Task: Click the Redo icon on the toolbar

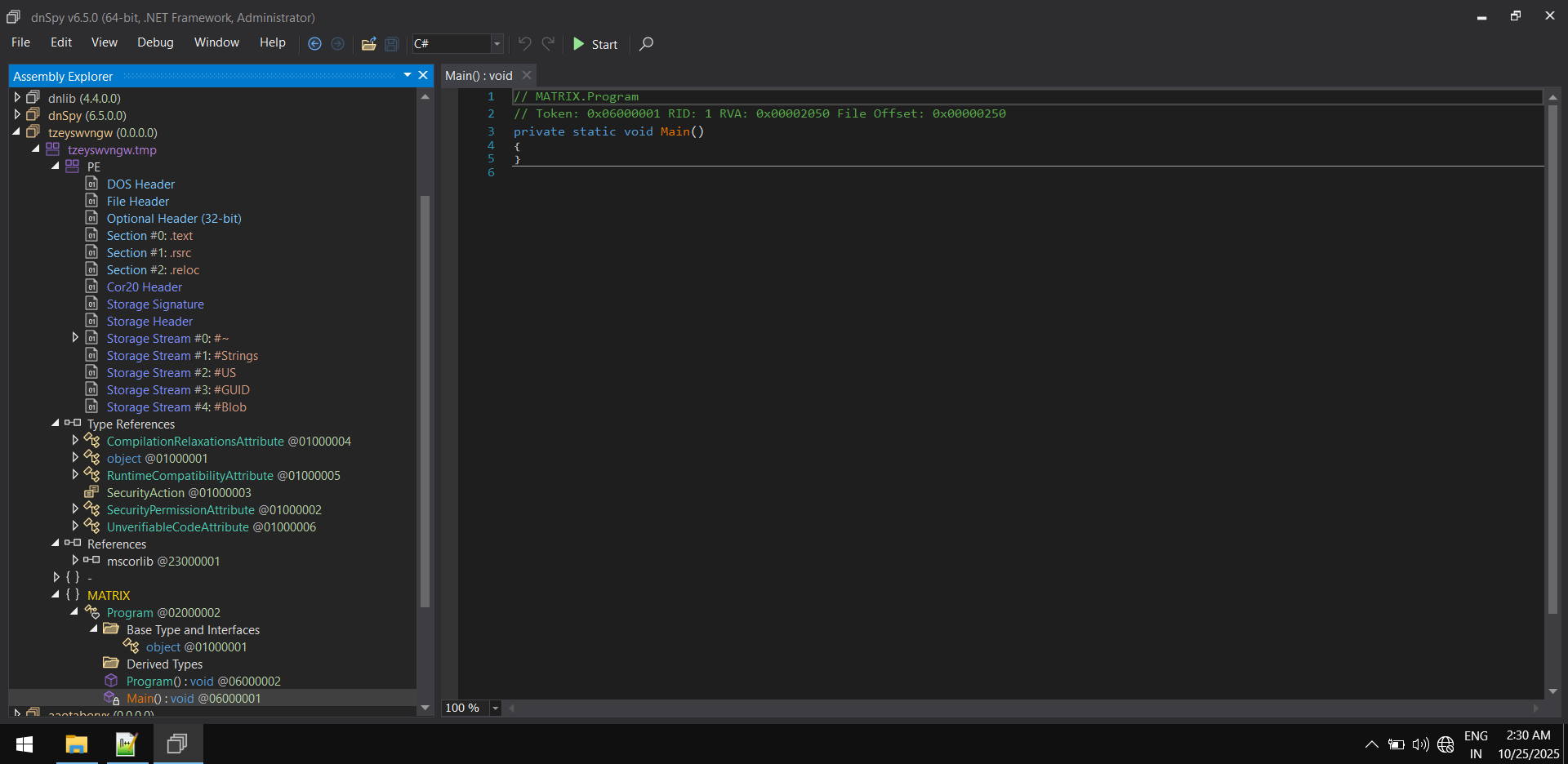Action: tap(547, 44)
